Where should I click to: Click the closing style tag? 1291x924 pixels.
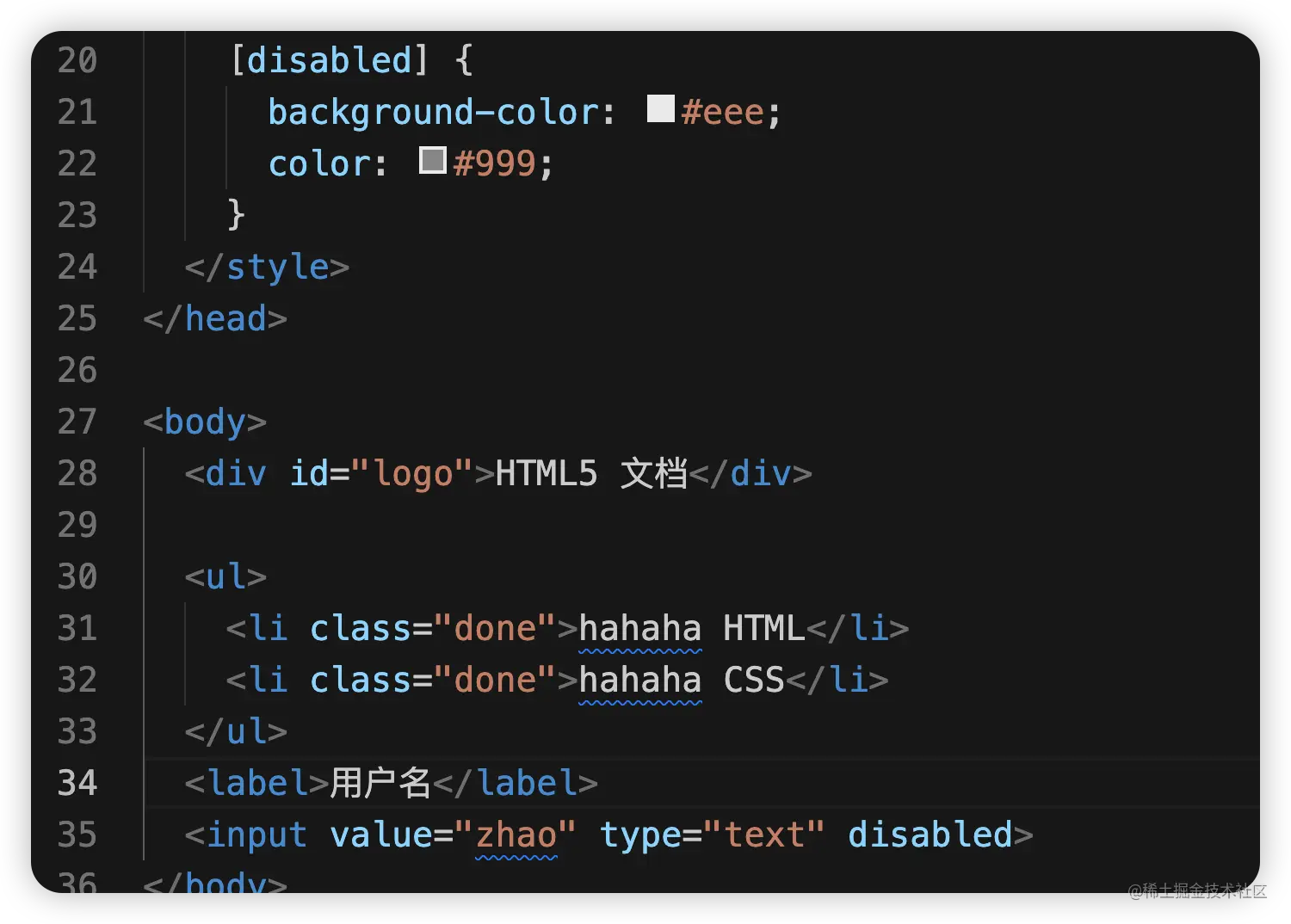(x=267, y=268)
